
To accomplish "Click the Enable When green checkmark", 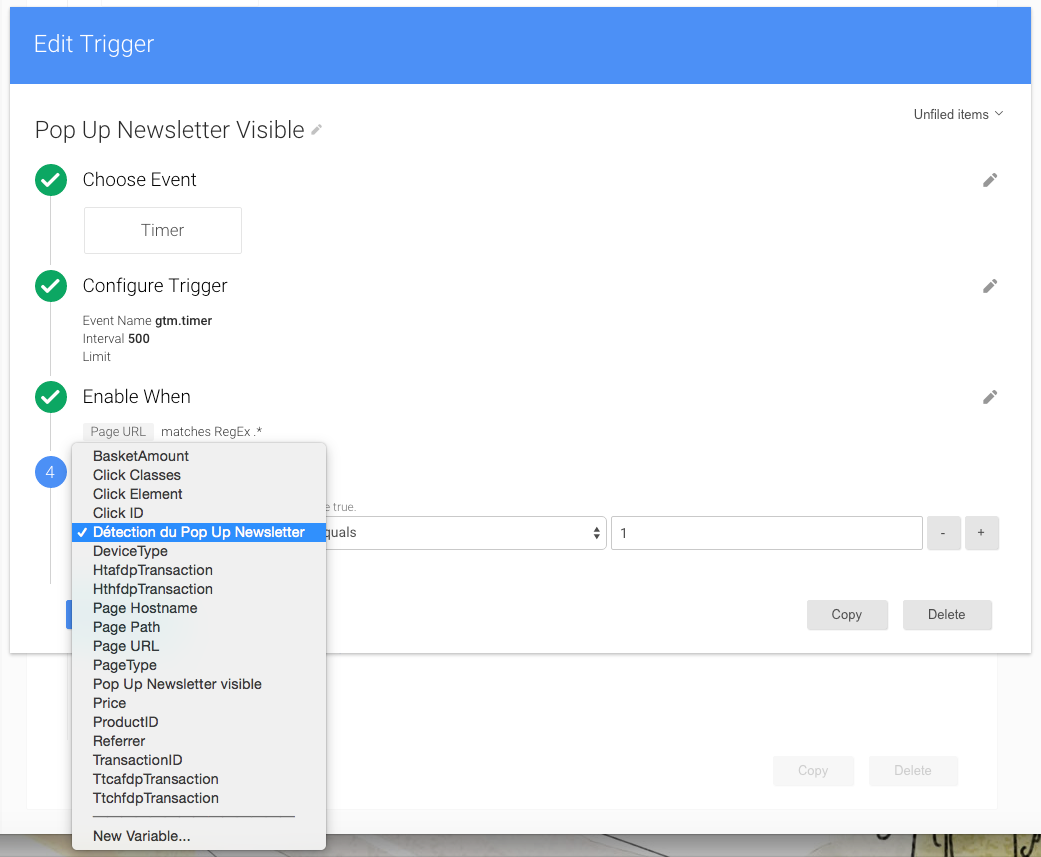I will coord(51,397).
